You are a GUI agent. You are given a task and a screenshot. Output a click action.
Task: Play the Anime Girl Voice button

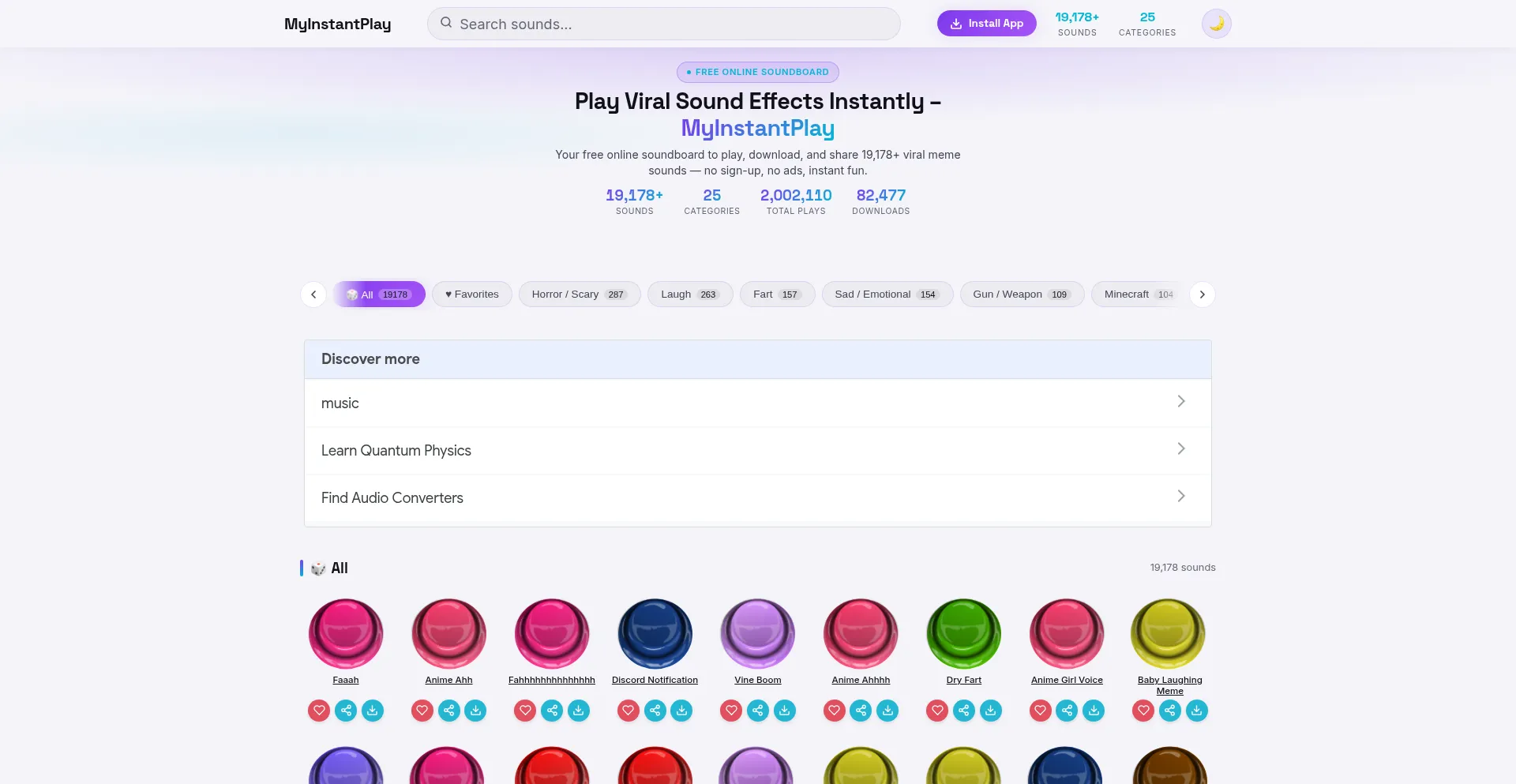coord(1067,634)
